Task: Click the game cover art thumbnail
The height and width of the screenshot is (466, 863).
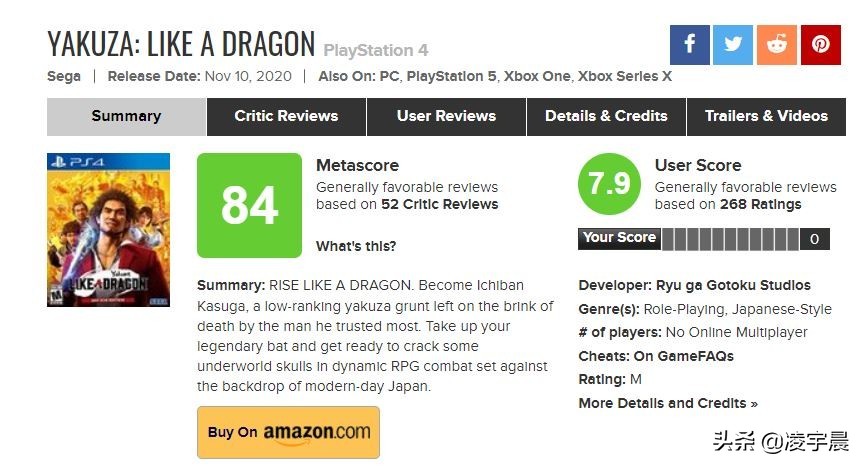Action: 108,230
